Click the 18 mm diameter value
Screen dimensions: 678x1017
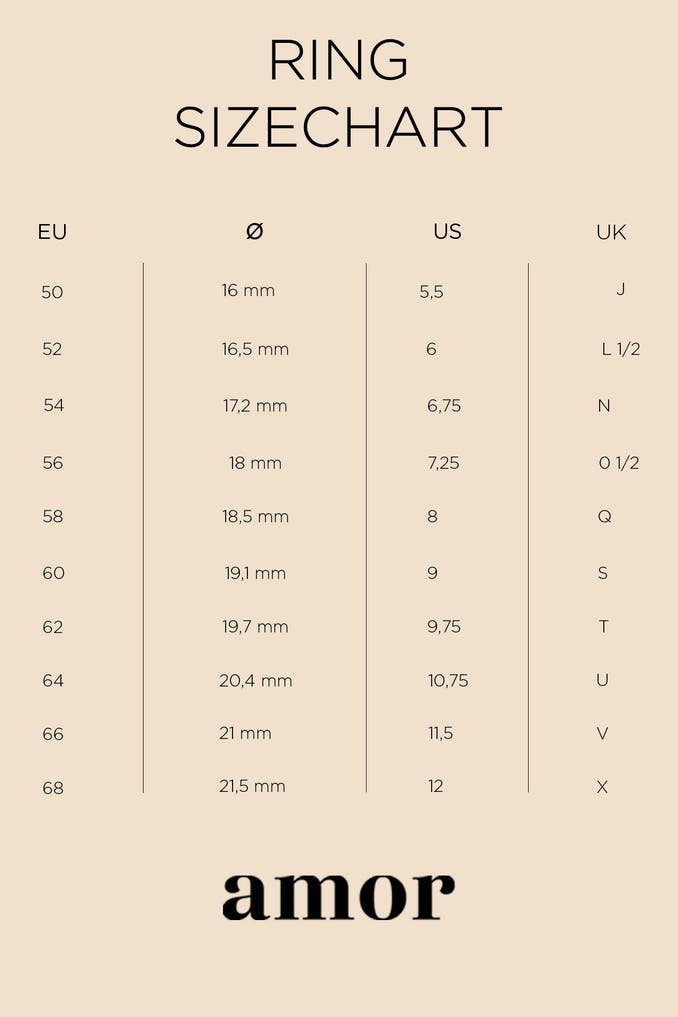pyautogui.click(x=255, y=463)
